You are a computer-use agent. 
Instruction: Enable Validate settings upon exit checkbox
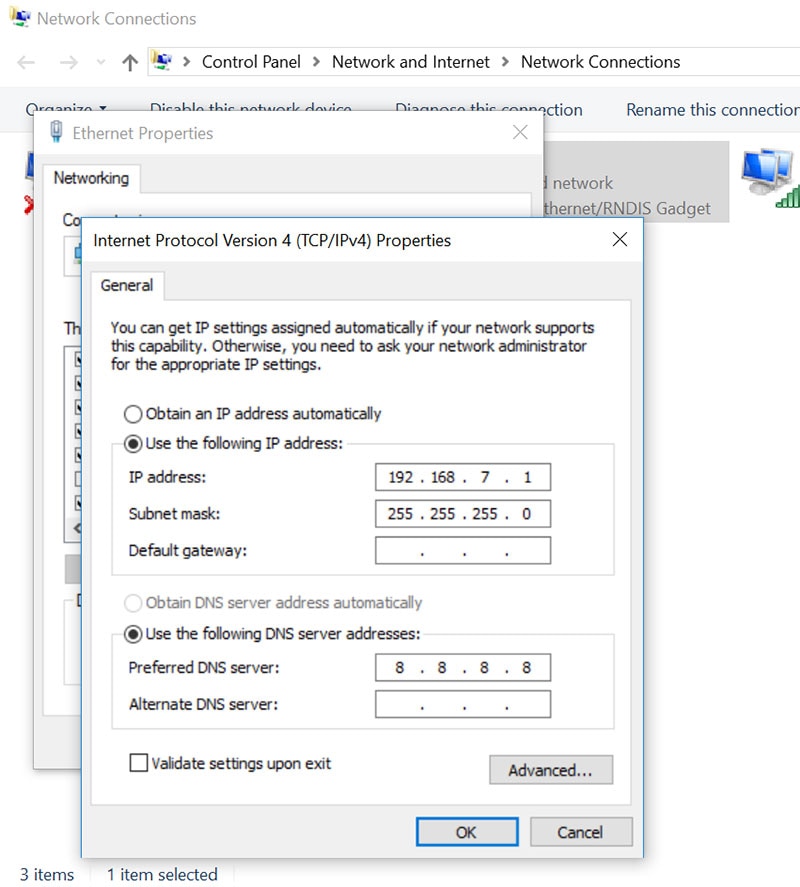click(x=139, y=763)
